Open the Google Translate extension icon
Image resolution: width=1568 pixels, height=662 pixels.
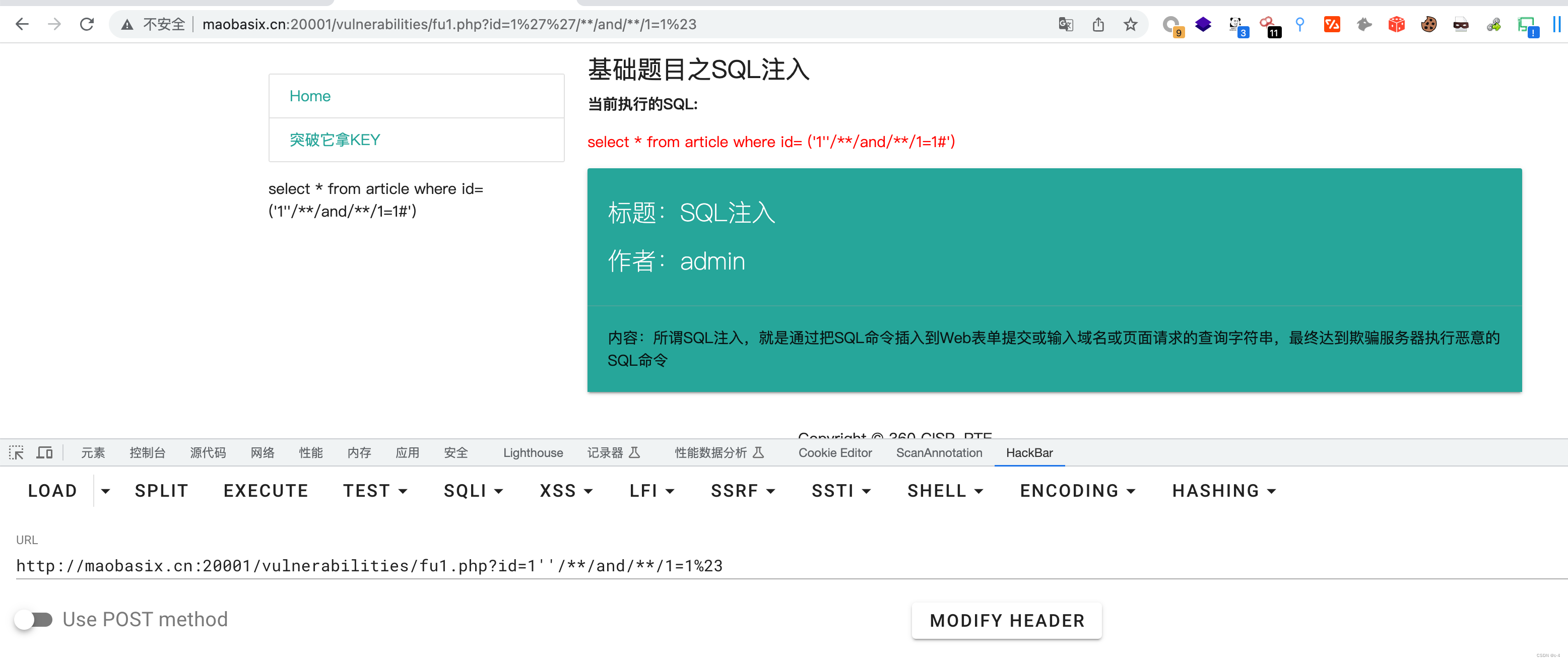pyautogui.click(x=1066, y=24)
